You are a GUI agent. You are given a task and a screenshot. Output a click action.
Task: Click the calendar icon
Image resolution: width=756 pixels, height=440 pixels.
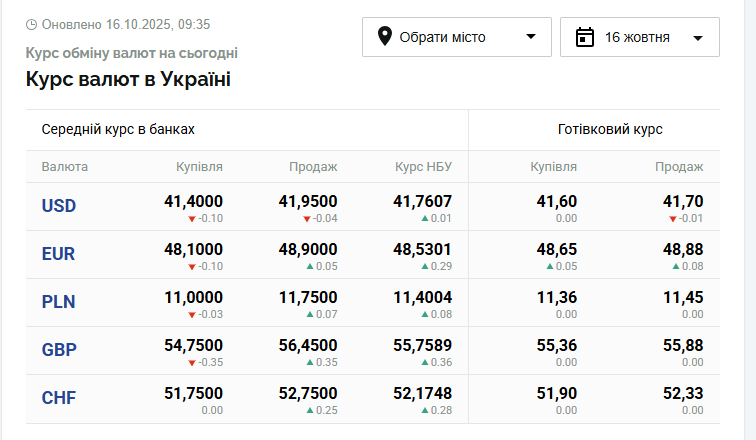click(x=585, y=37)
